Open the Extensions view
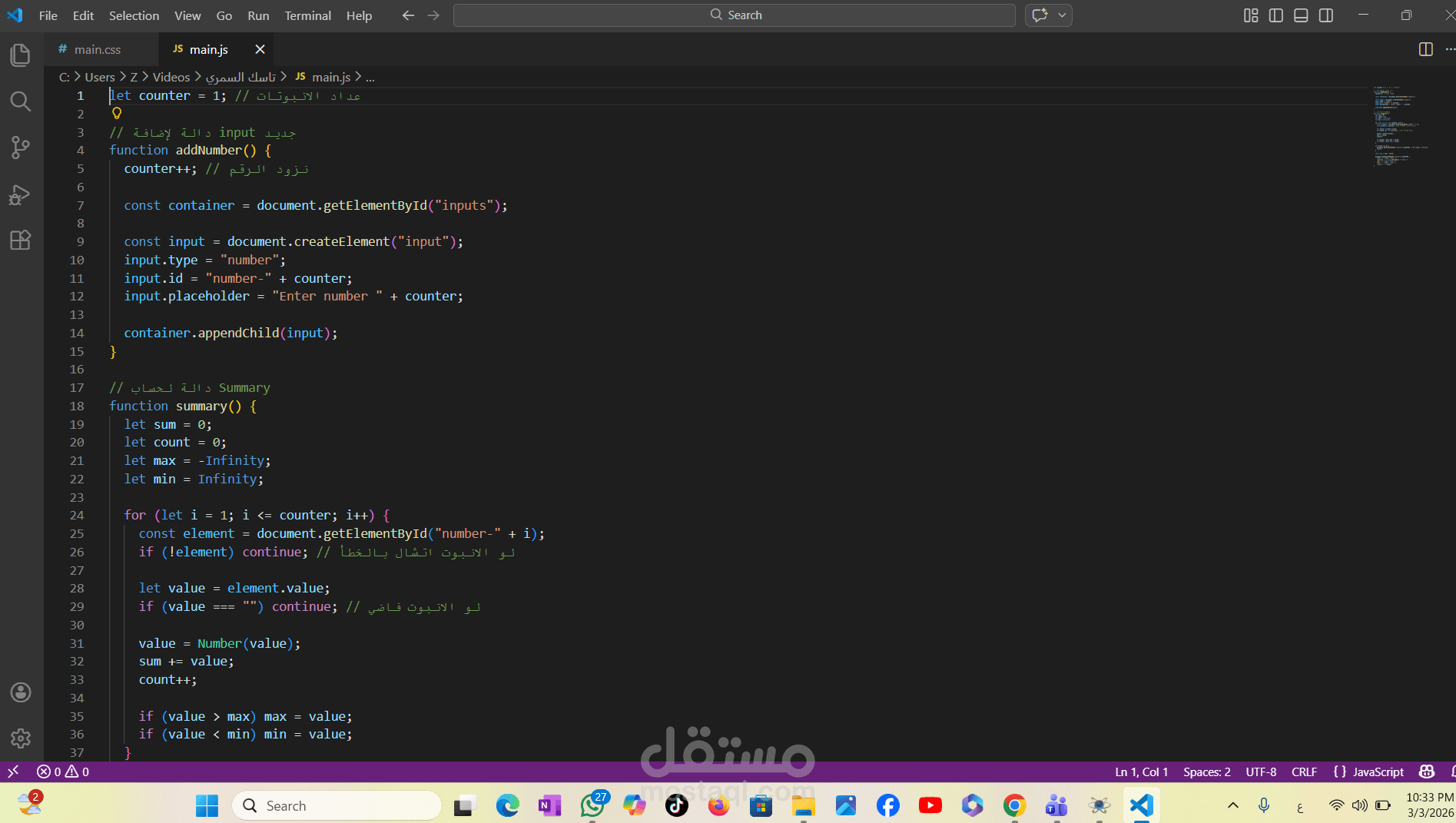The height and width of the screenshot is (823, 1456). click(21, 240)
